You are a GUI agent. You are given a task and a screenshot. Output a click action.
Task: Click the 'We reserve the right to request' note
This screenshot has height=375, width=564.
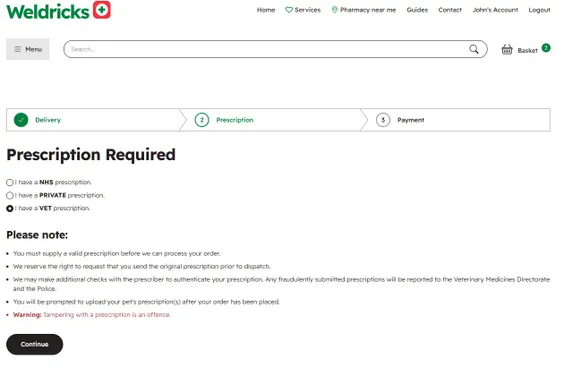pos(142,266)
